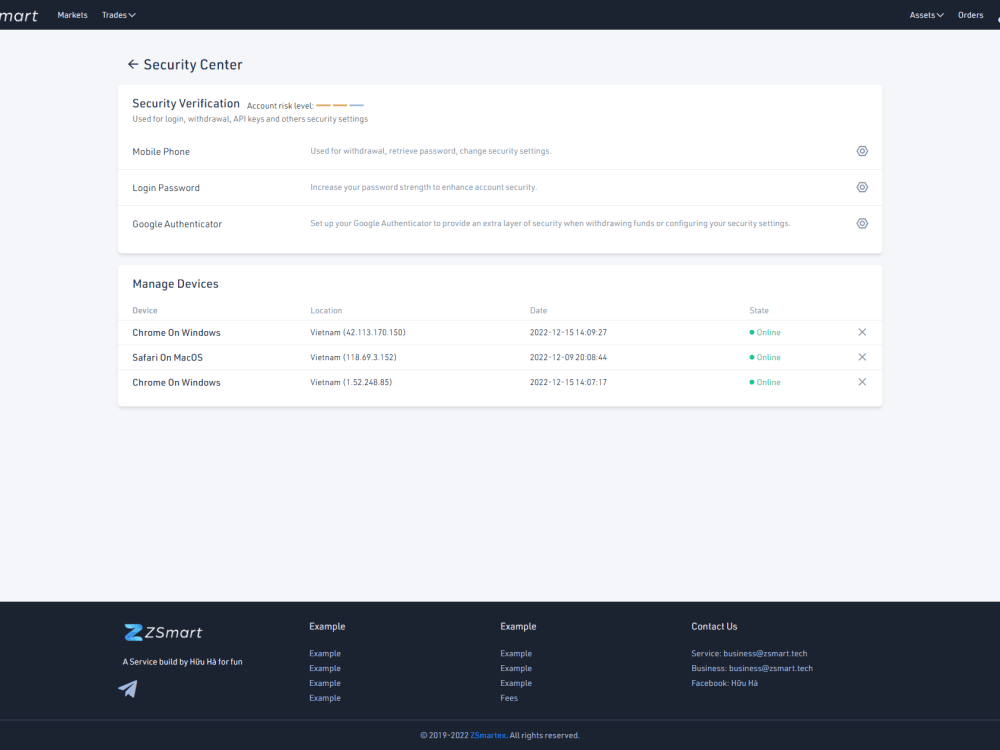Click the Location column header
The width and height of the screenshot is (1000, 750).
point(326,311)
